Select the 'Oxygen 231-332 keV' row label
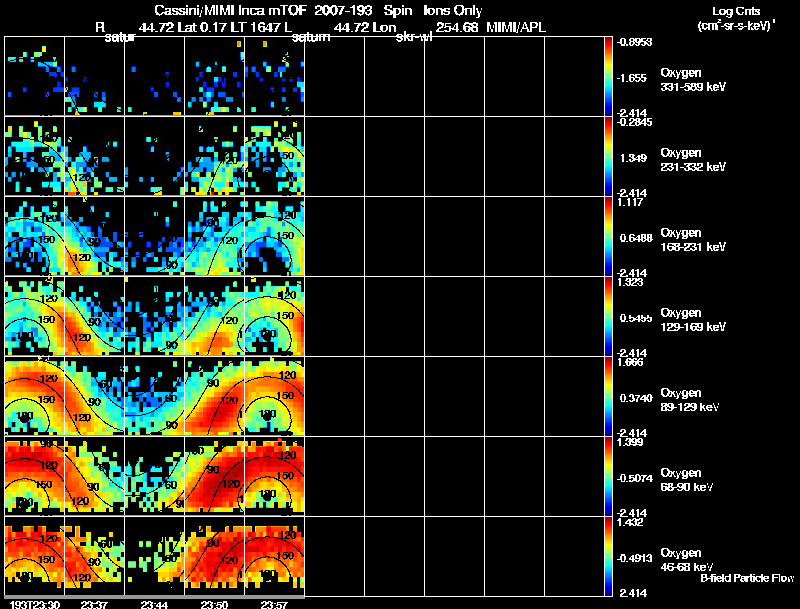This screenshot has height=609, width=800. point(693,160)
